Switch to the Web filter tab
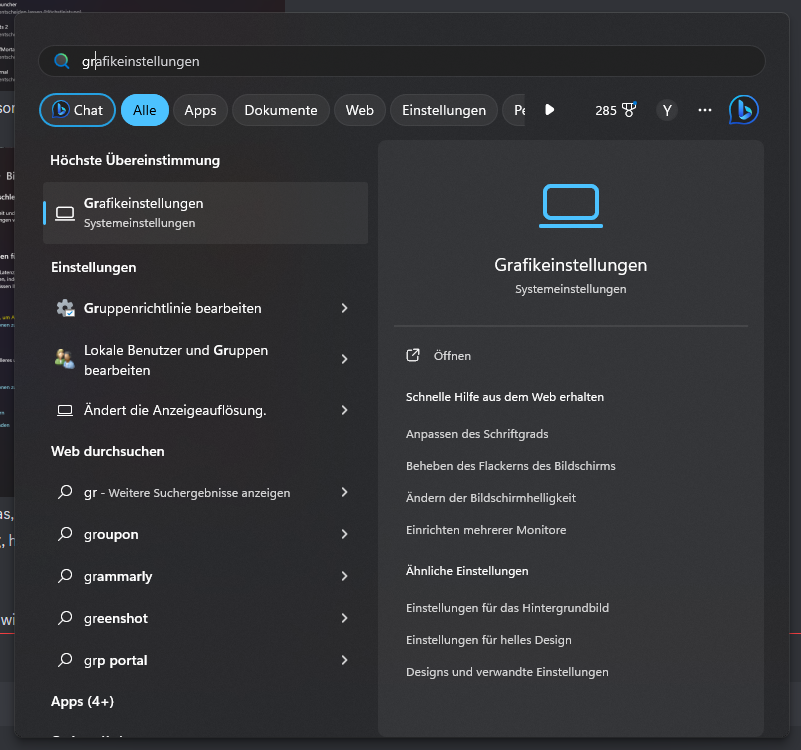801x750 pixels. coord(360,110)
